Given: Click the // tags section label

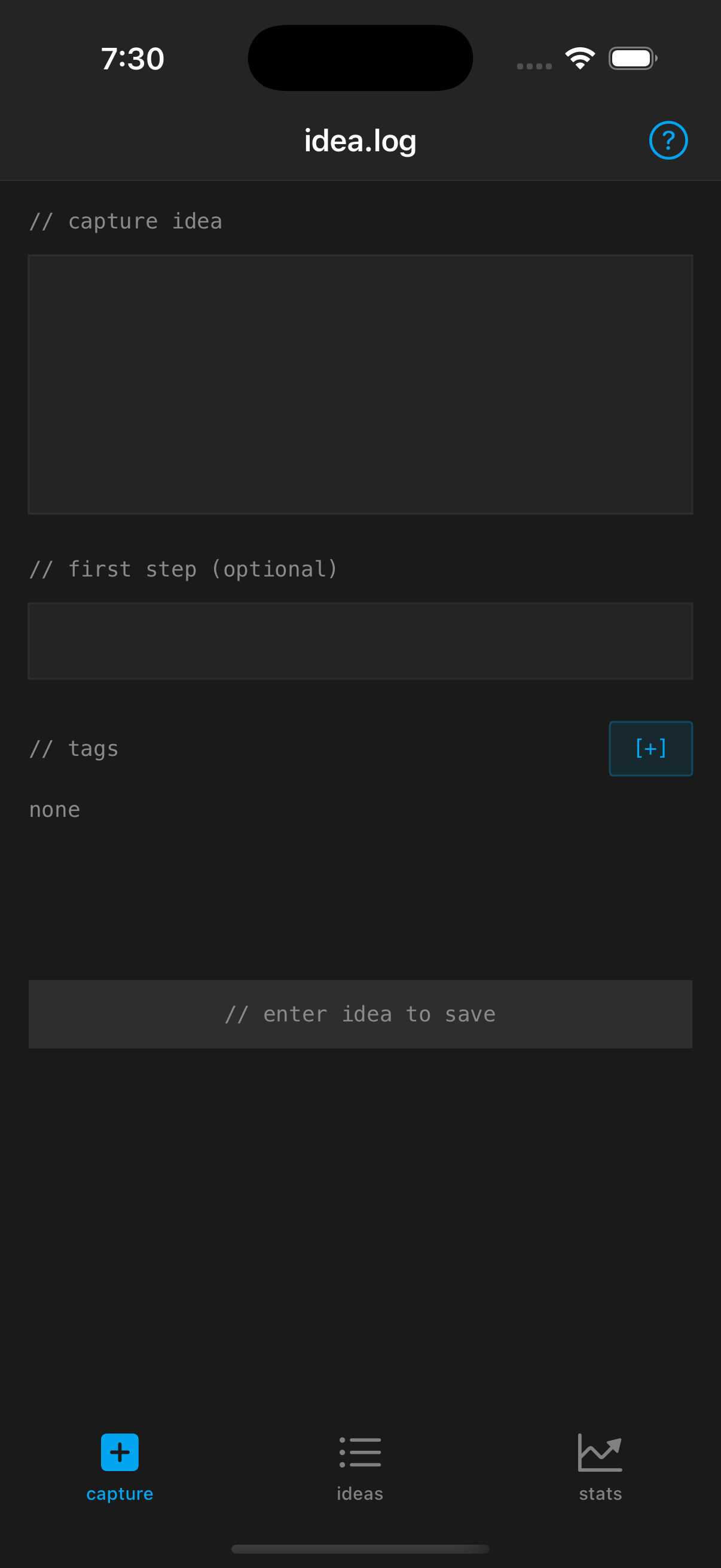Looking at the screenshot, I should [74, 748].
